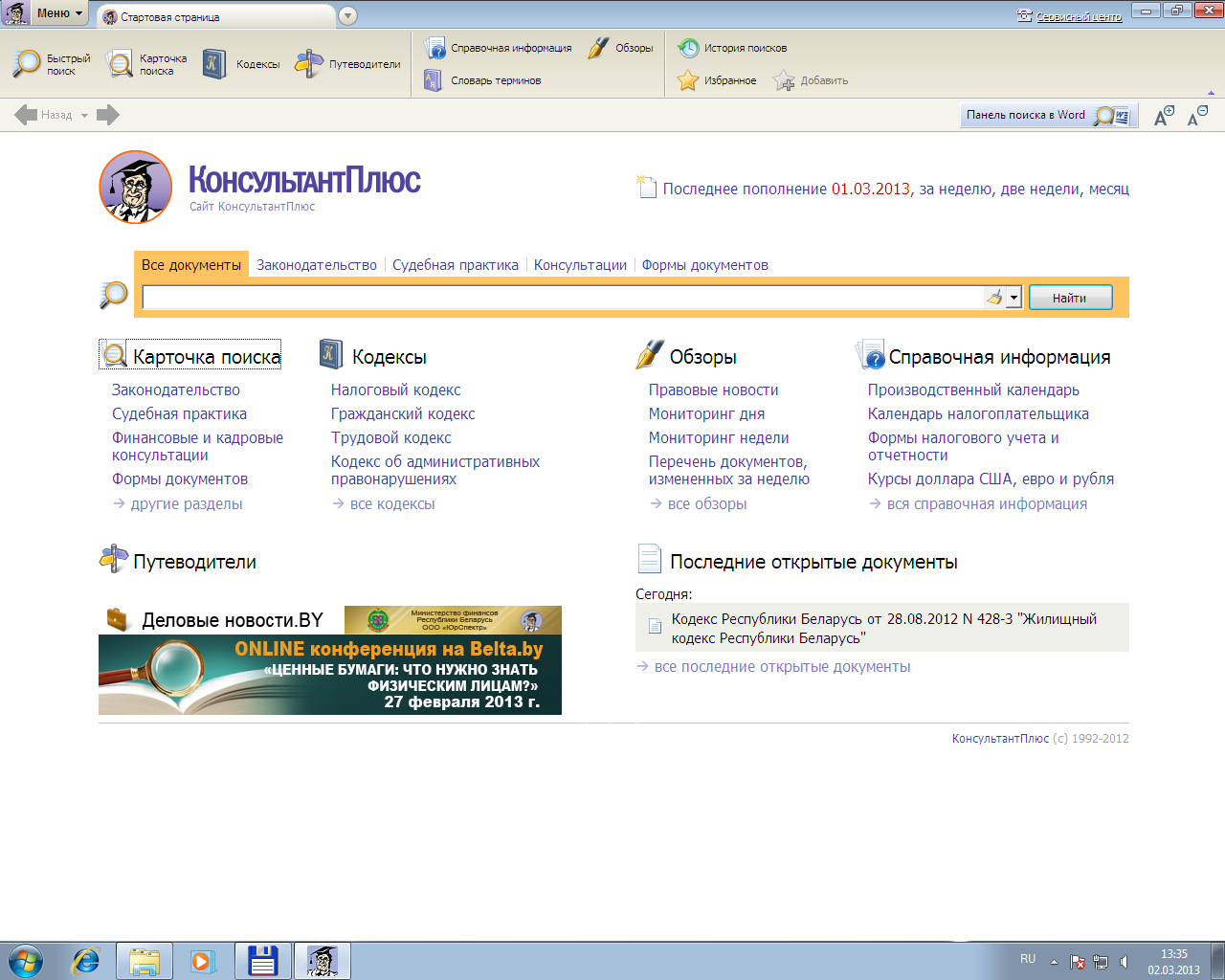Open the Belta.by online conference banner
Image resolution: width=1225 pixels, height=980 pixels.
click(x=330, y=674)
